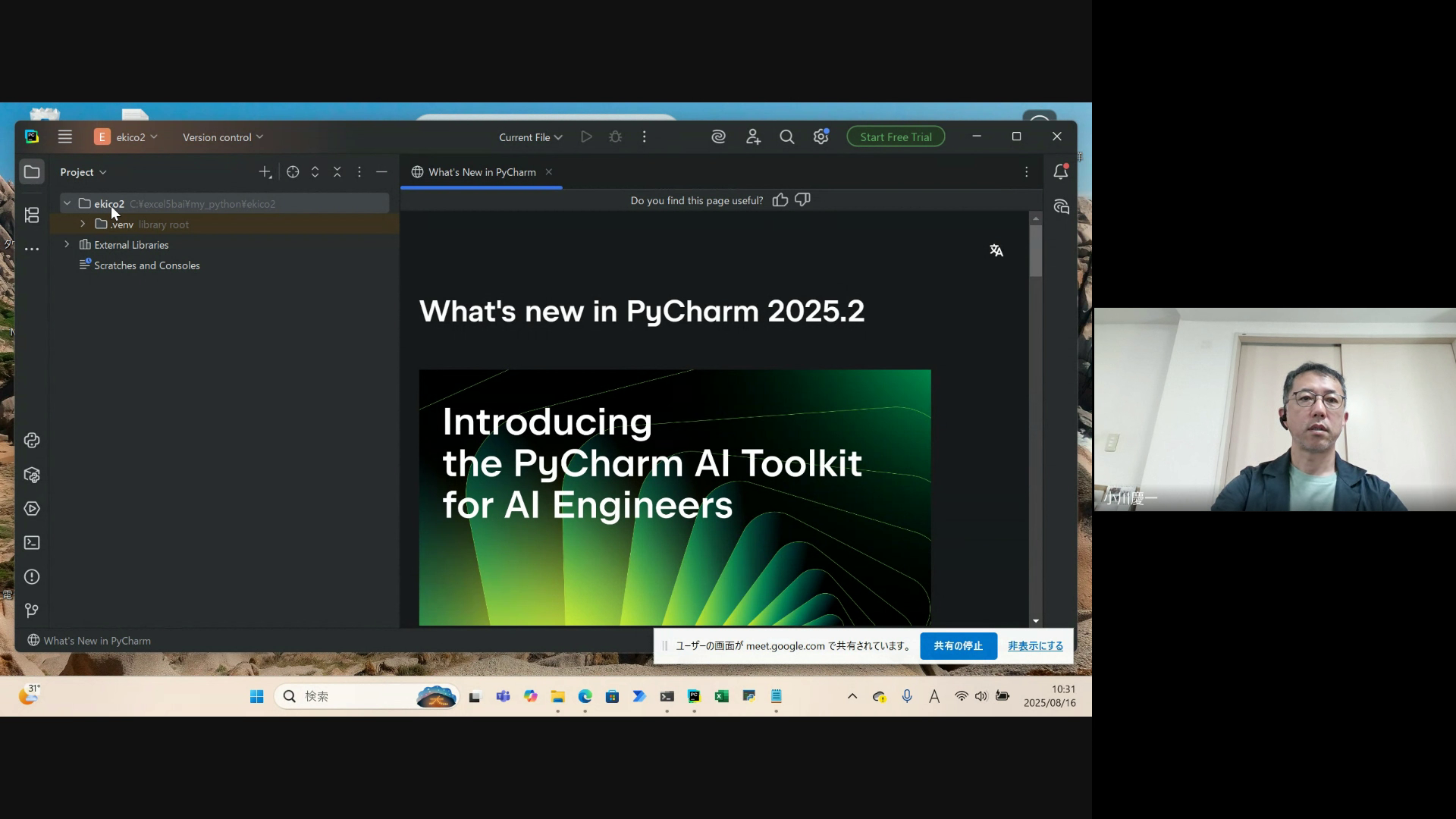Expand the External Libraries node

tap(67, 244)
